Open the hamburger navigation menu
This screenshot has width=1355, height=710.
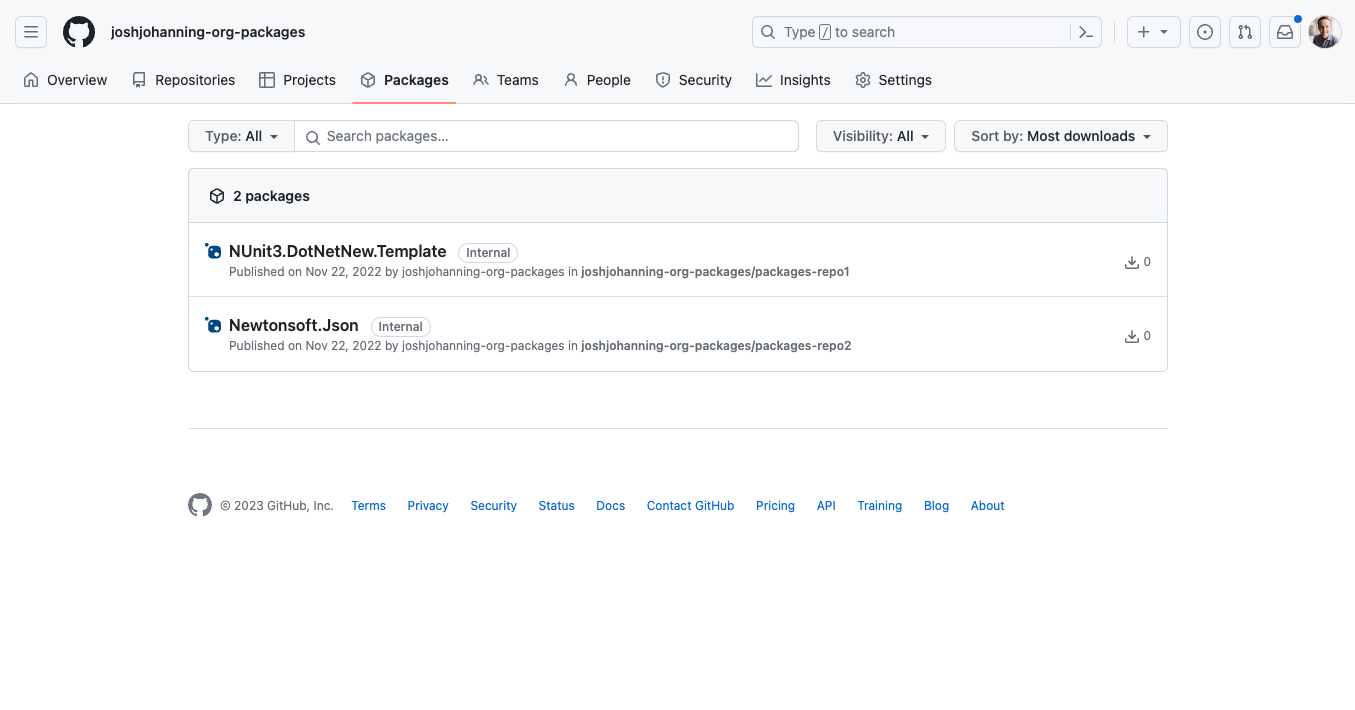tap(31, 32)
